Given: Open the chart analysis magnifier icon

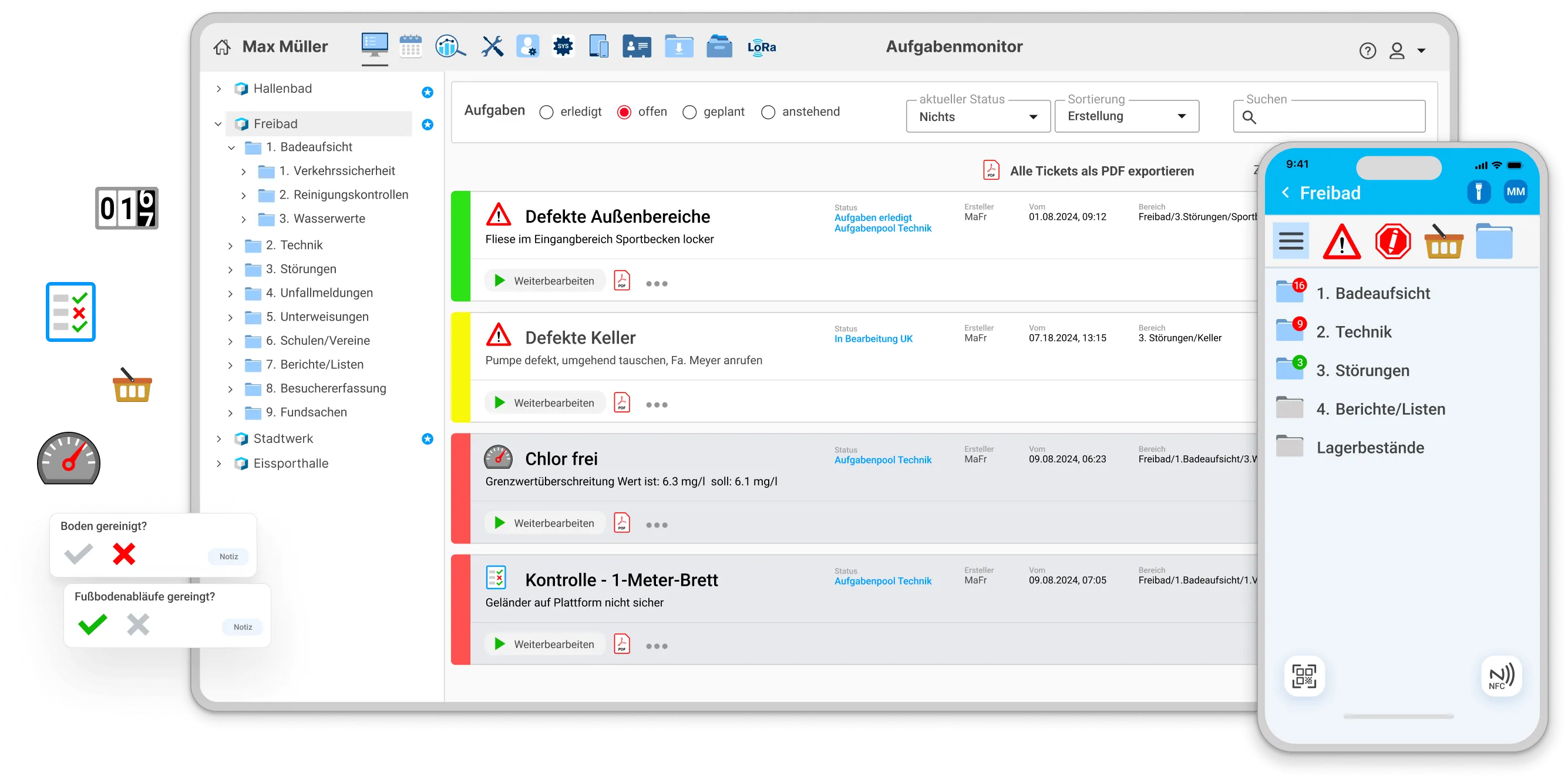Looking at the screenshot, I should [x=450, y=46].
